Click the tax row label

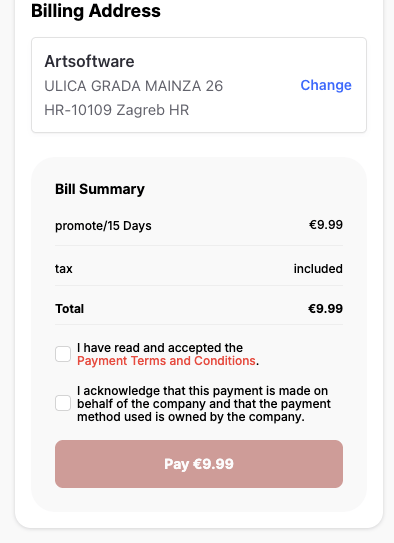[64, 269]
